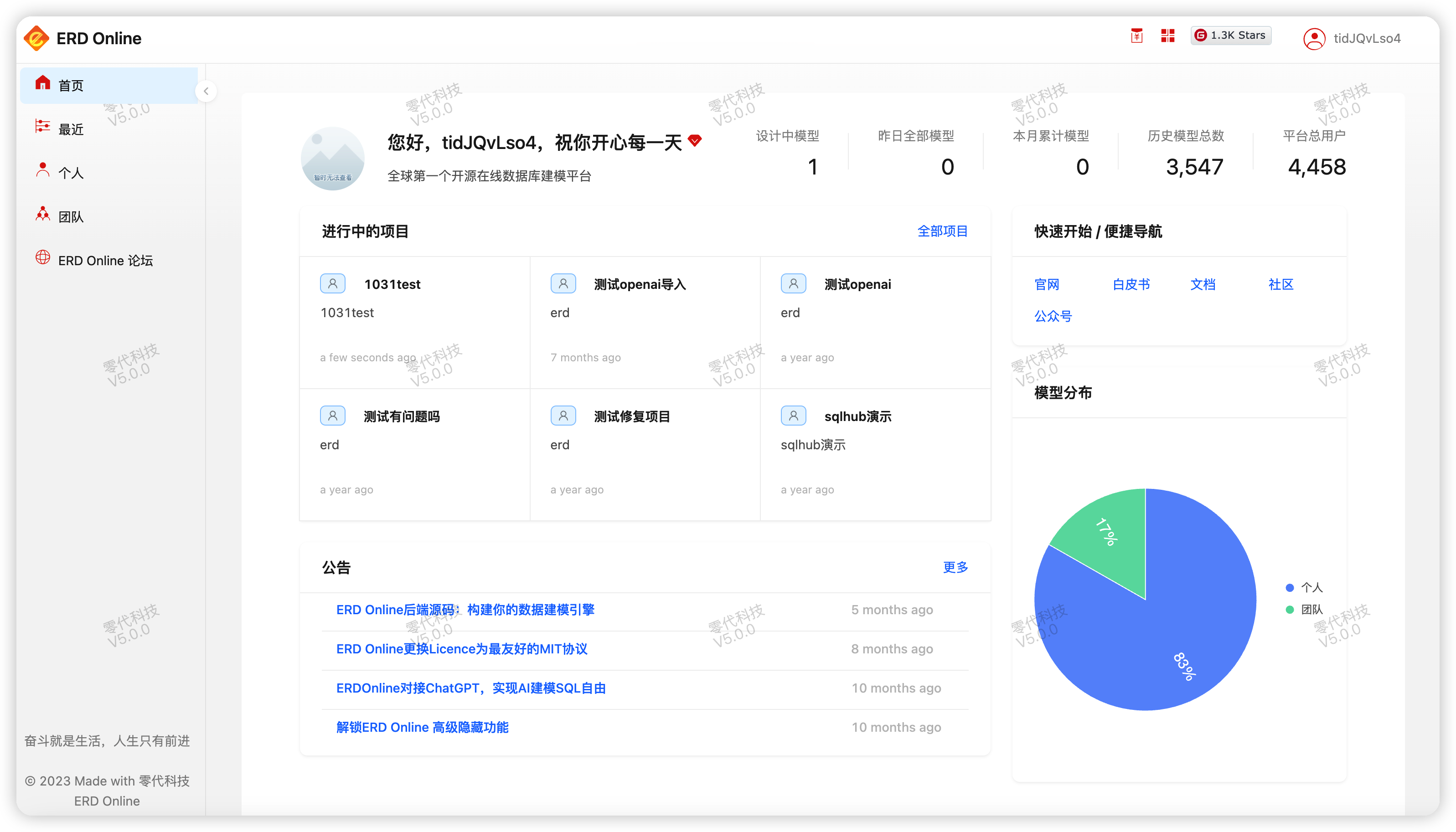
Task: Open the 团队 menu item
Action: pos(109,216)
